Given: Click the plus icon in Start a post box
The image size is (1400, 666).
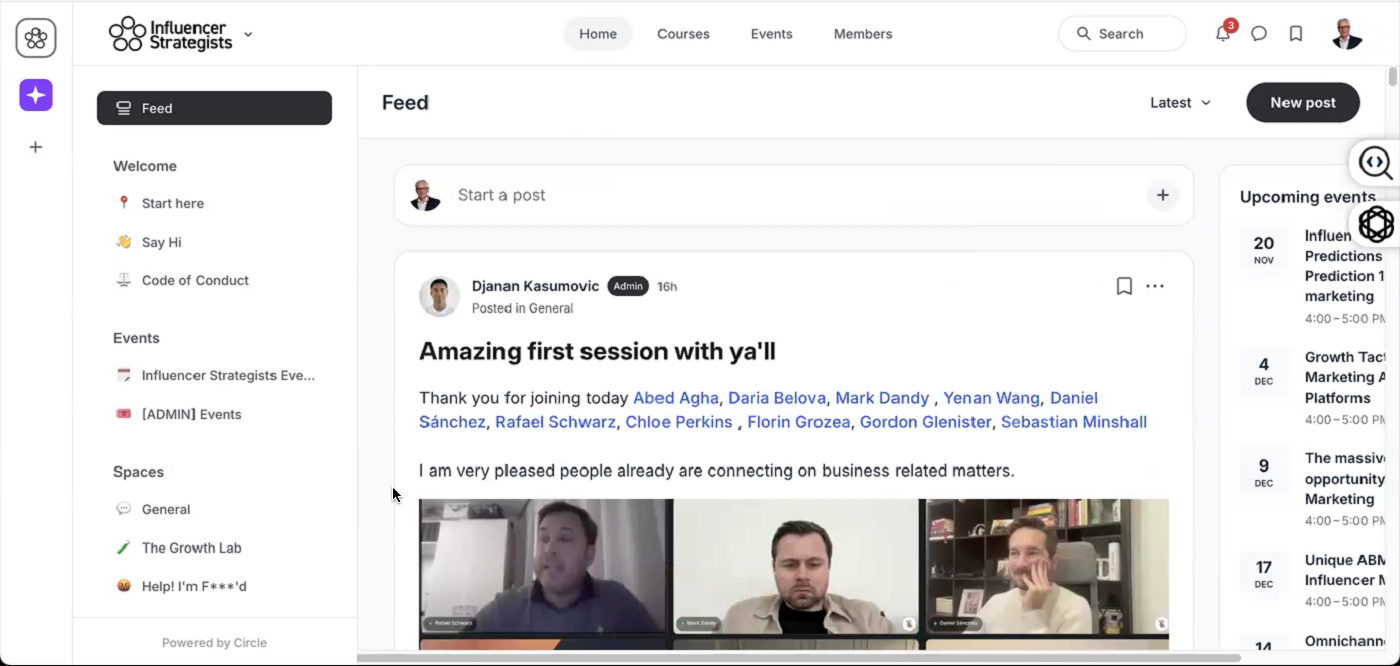Looking at the screenshot, I should pyautogui.click(x=1162, y=195).
